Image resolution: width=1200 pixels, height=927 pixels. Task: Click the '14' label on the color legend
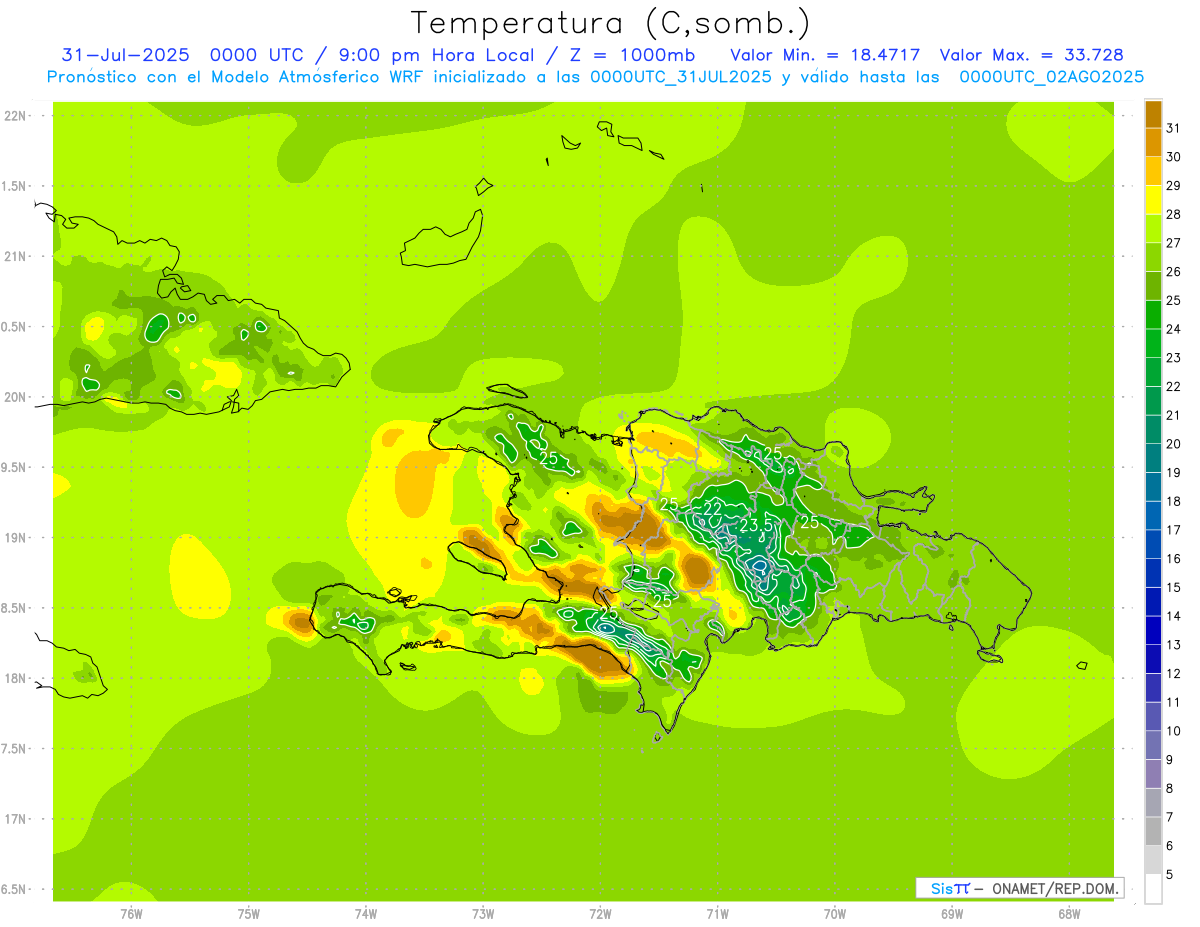coord(1174,616)
